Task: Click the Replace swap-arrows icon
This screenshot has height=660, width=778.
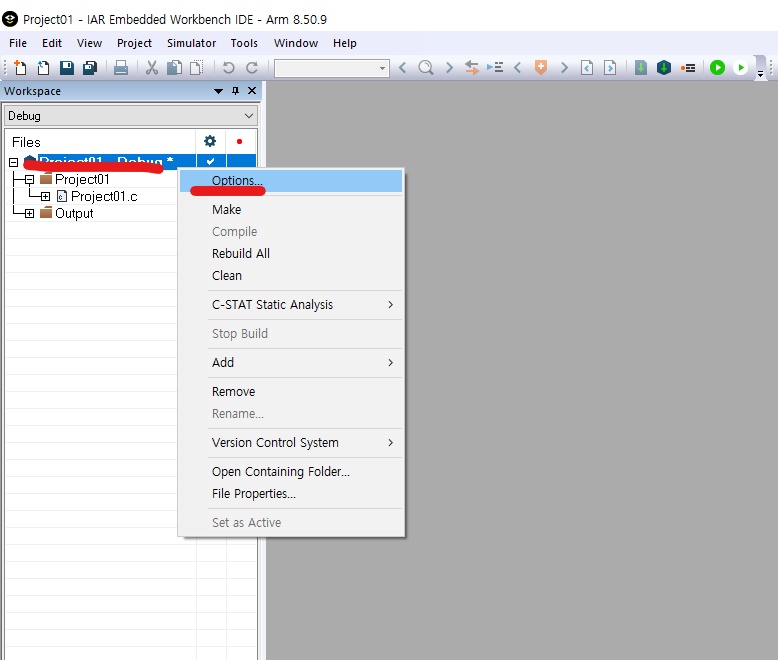Action: (x=472, y=67)
